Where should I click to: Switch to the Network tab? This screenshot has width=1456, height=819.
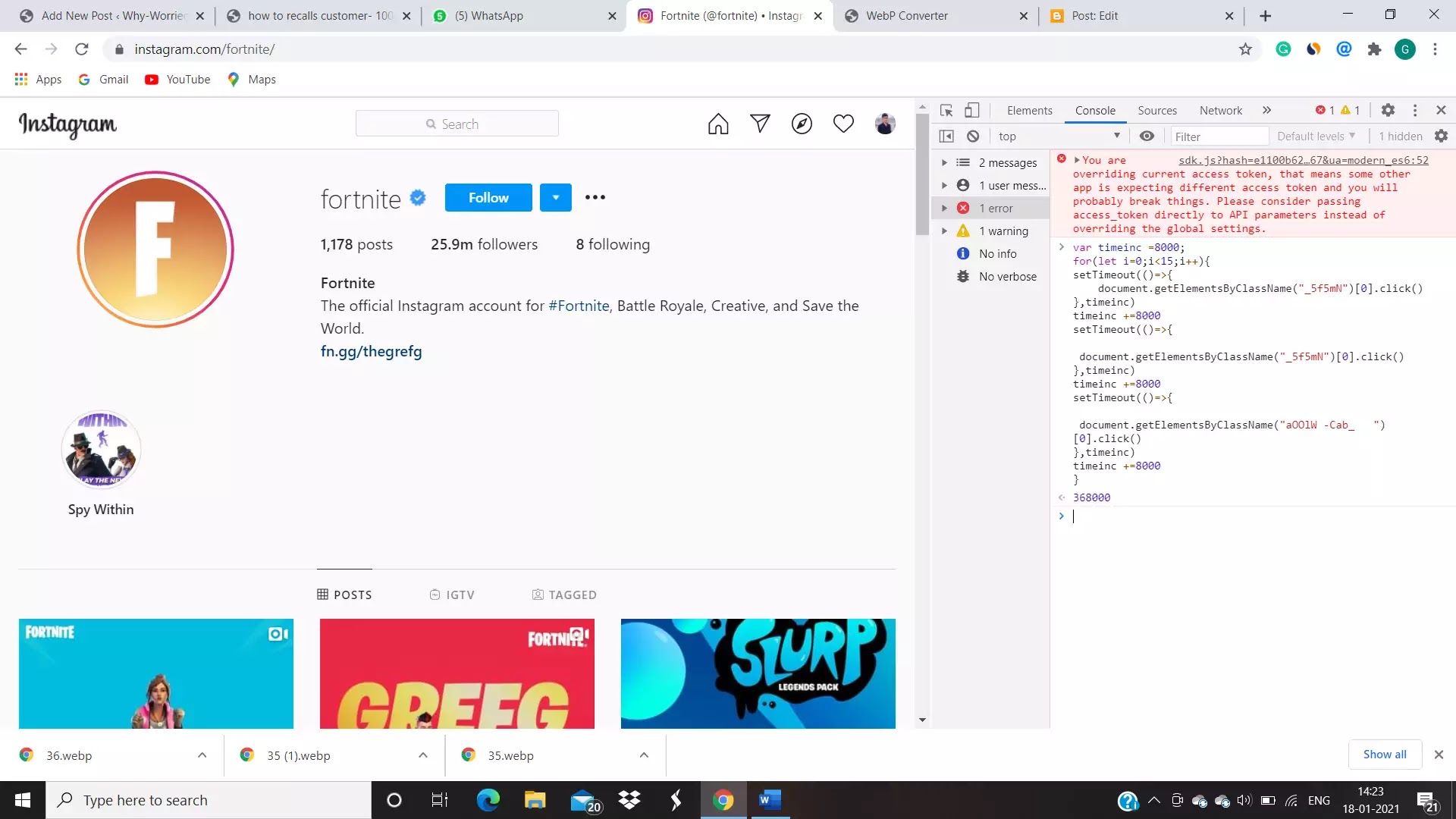tap(1221, 111)
